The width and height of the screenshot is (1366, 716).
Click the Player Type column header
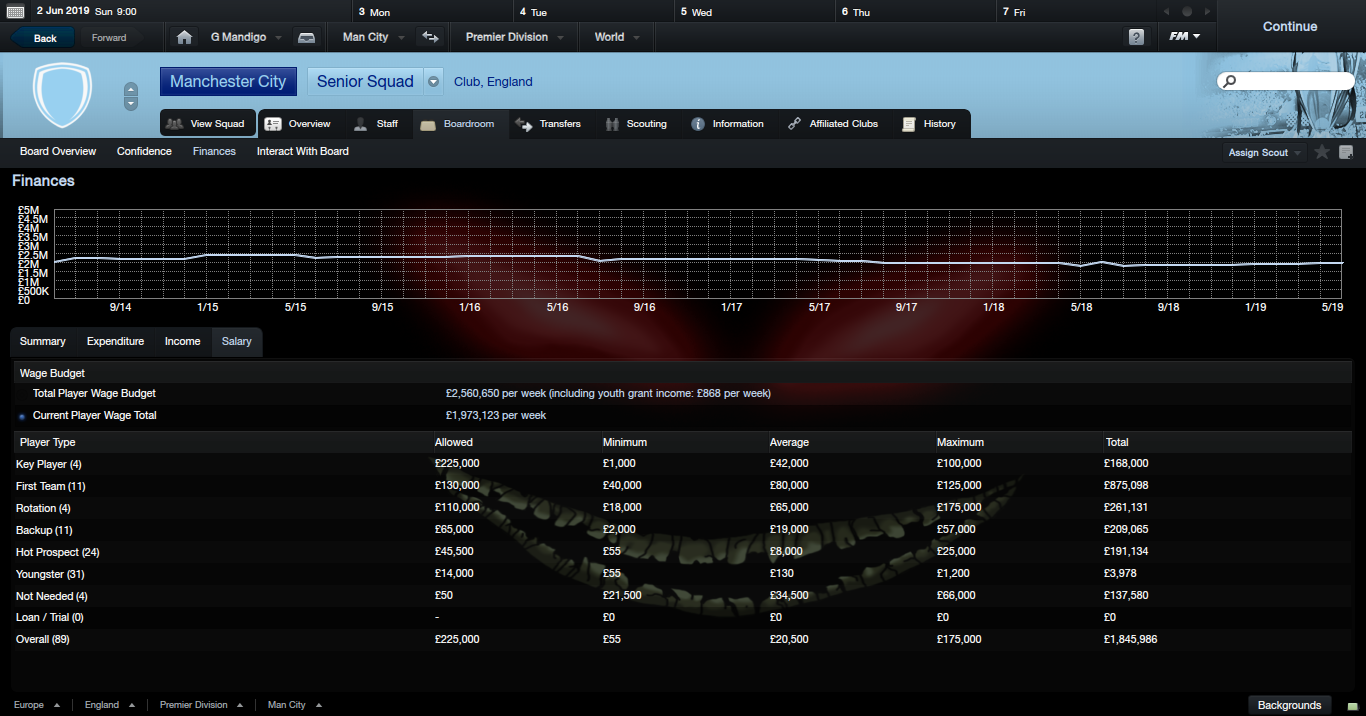47,442
